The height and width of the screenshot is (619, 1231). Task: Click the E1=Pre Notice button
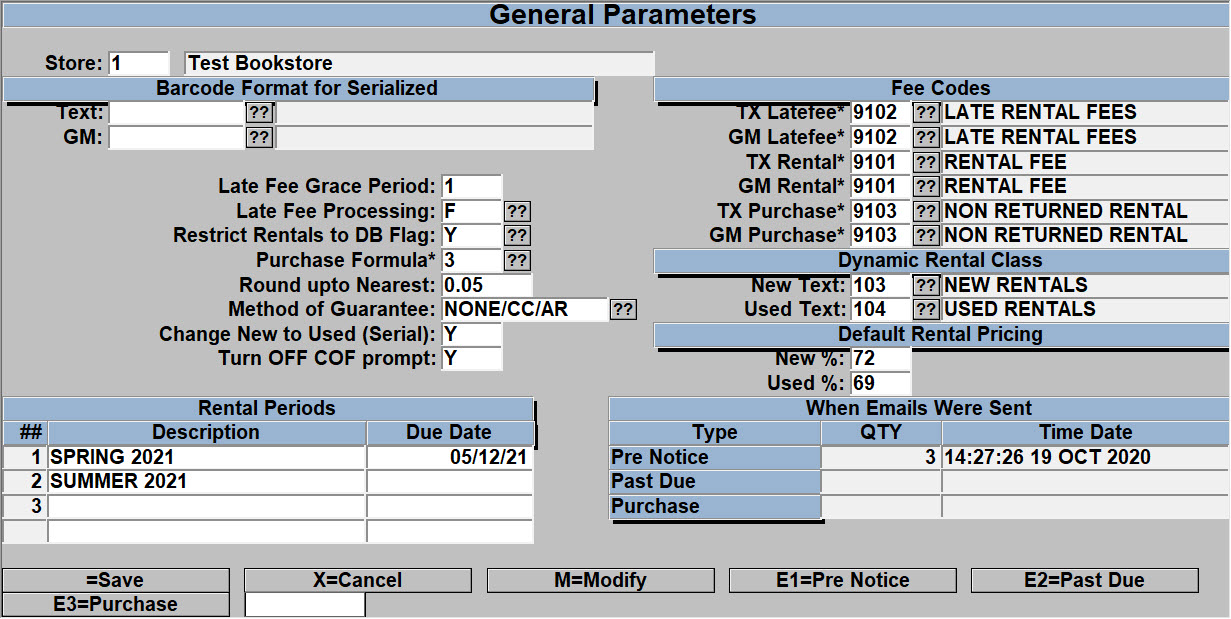[843, 580]
